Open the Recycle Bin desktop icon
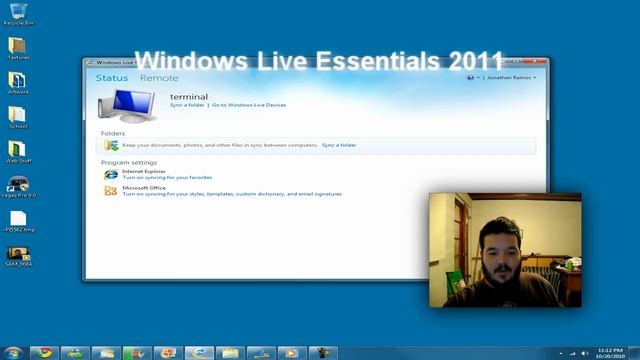Image resolution: width=640 pixels, height=360 pixels. [18, 14]
